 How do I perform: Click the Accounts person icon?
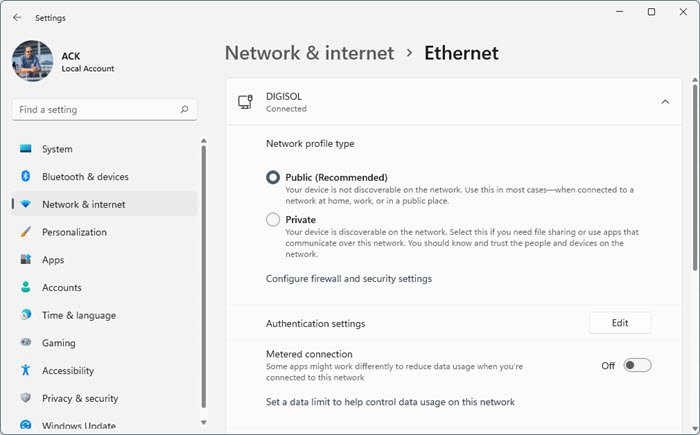[x=26, y=288]
